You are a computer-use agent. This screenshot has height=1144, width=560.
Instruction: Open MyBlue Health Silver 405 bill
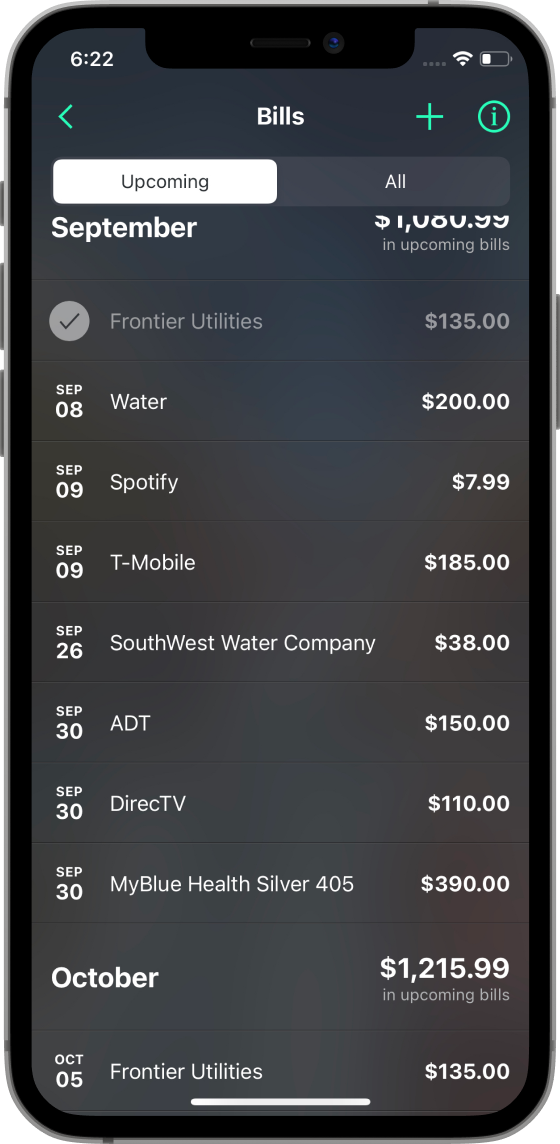tap(280, 883)
